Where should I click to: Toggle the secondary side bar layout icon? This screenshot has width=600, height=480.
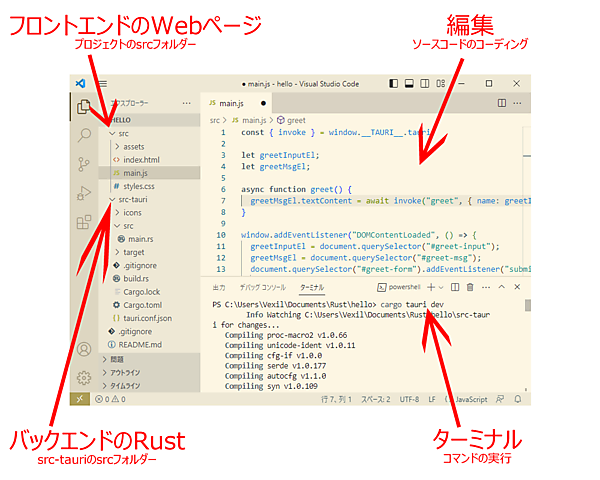pos(425,83)
